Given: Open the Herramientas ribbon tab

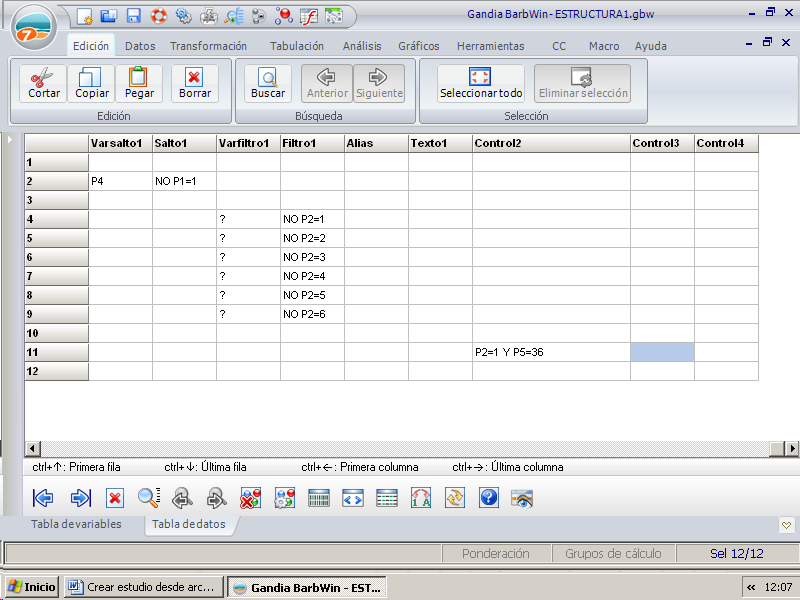Looking at the screenshot, I should tap(490, 46).
